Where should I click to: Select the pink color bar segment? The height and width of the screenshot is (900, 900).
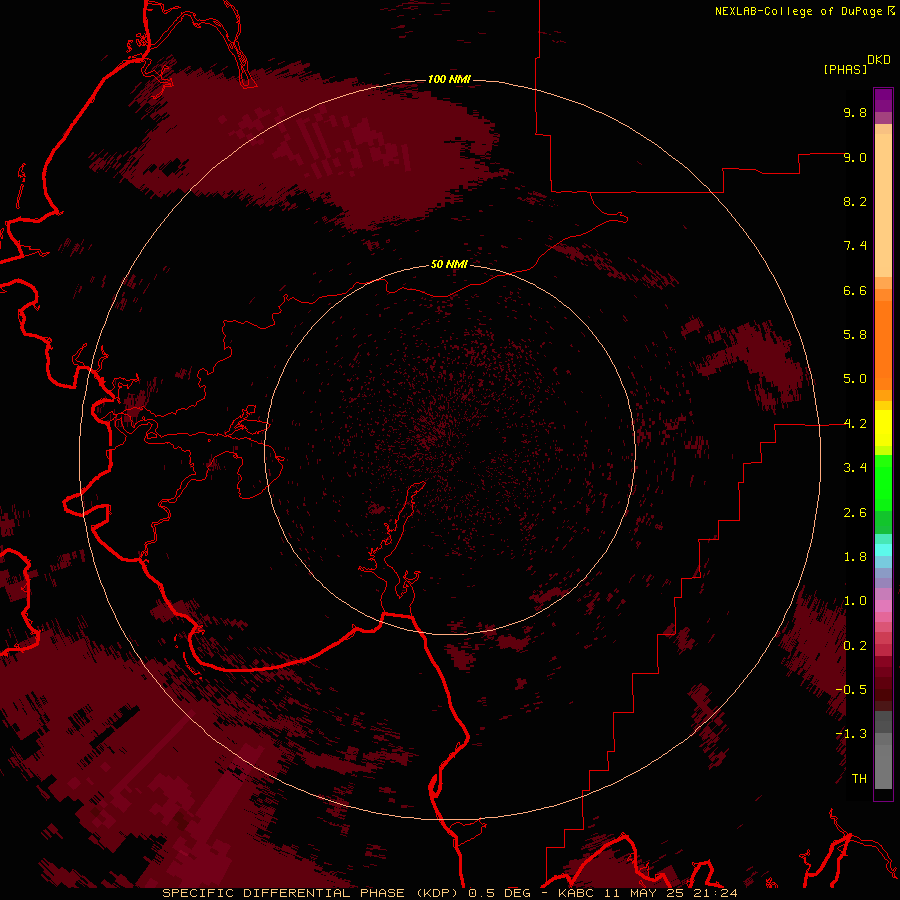point(883,606)
